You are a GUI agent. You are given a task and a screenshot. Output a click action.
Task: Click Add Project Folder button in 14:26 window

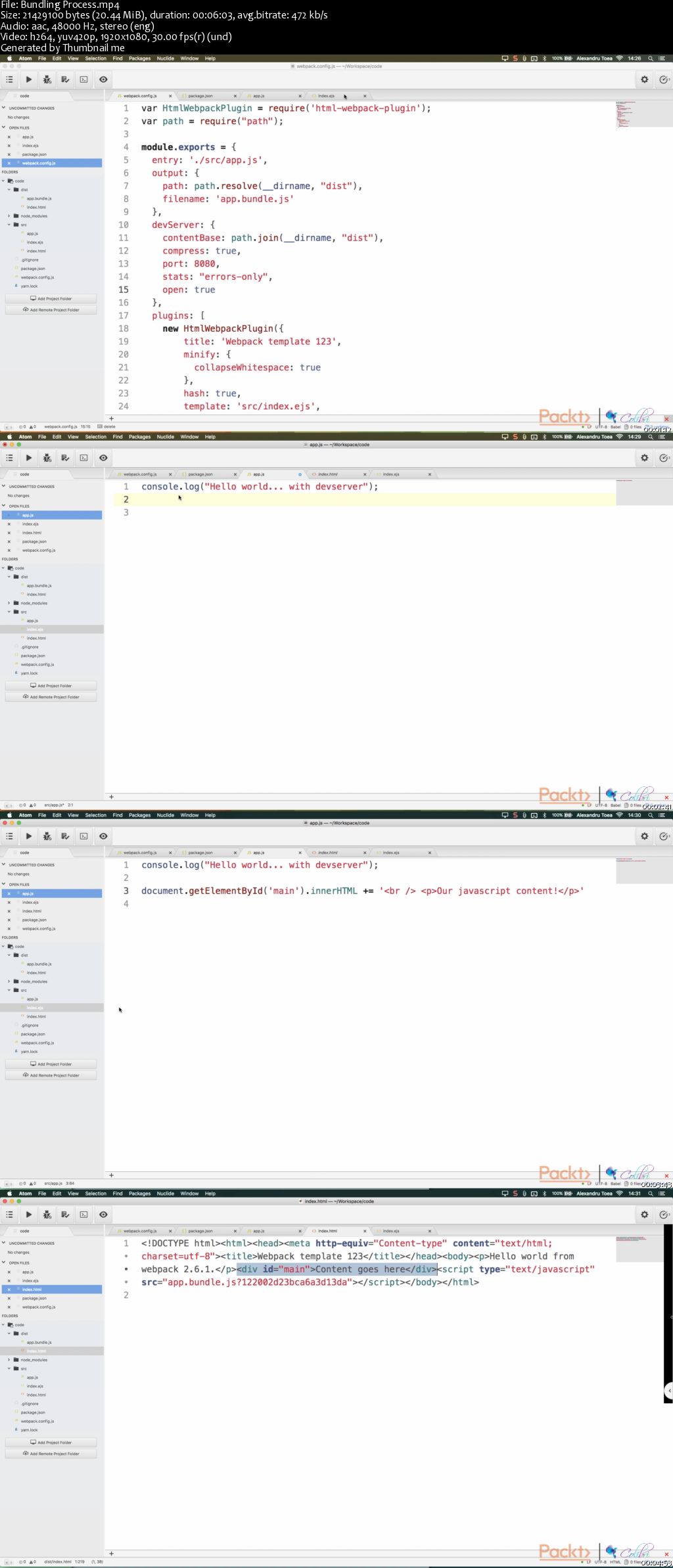coord(51,298)
